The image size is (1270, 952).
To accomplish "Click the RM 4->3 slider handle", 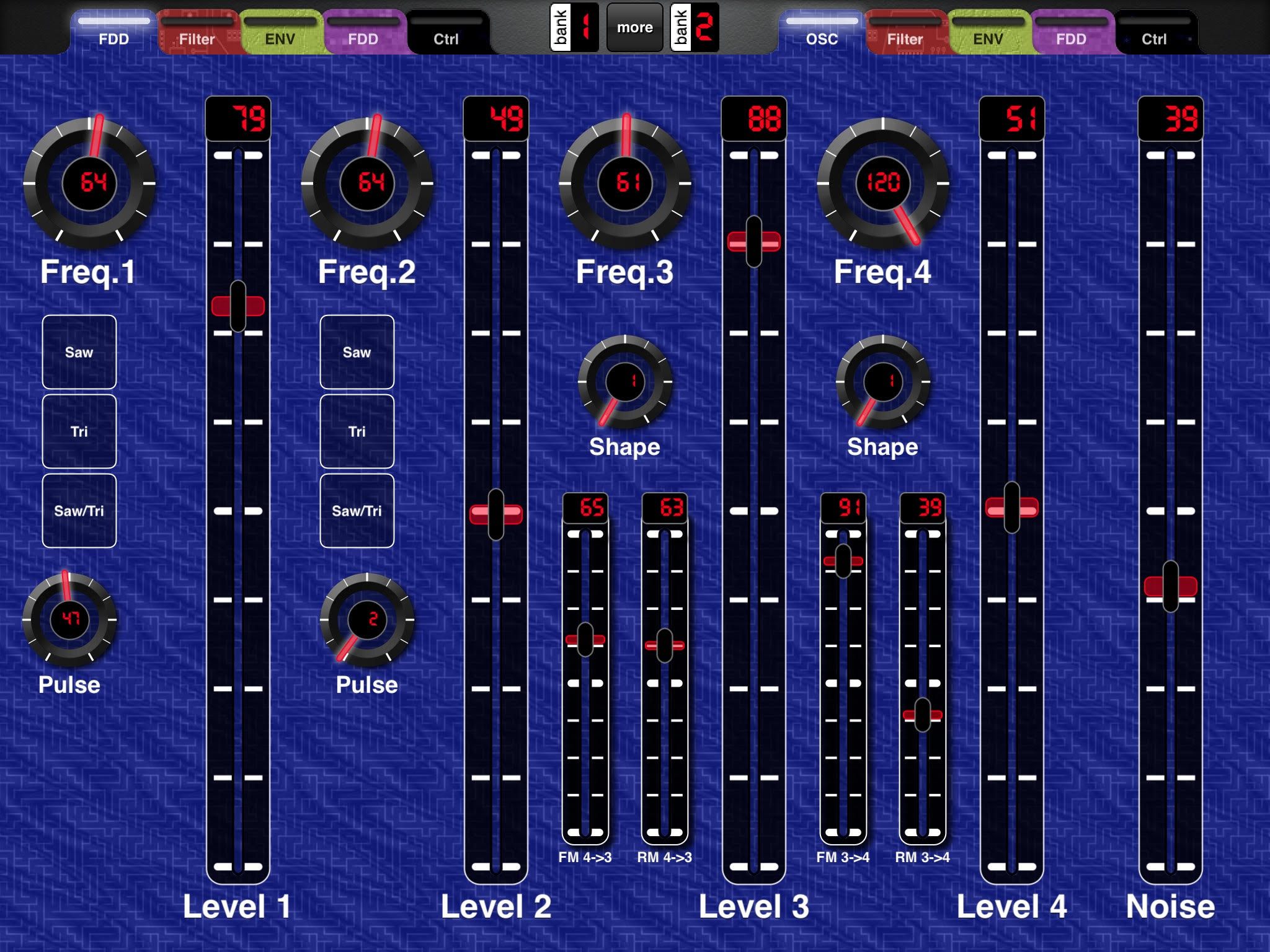I will [665, 646].
